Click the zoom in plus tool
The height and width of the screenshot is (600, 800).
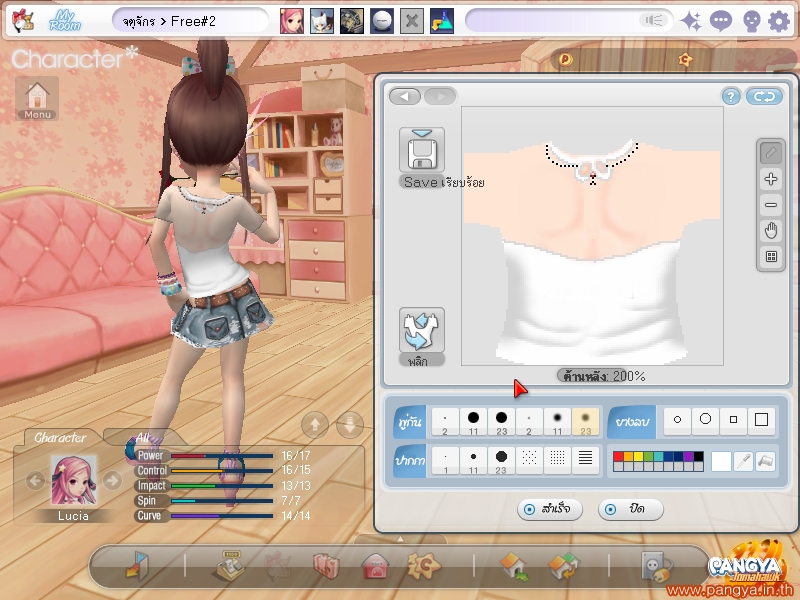pos(770,179)
